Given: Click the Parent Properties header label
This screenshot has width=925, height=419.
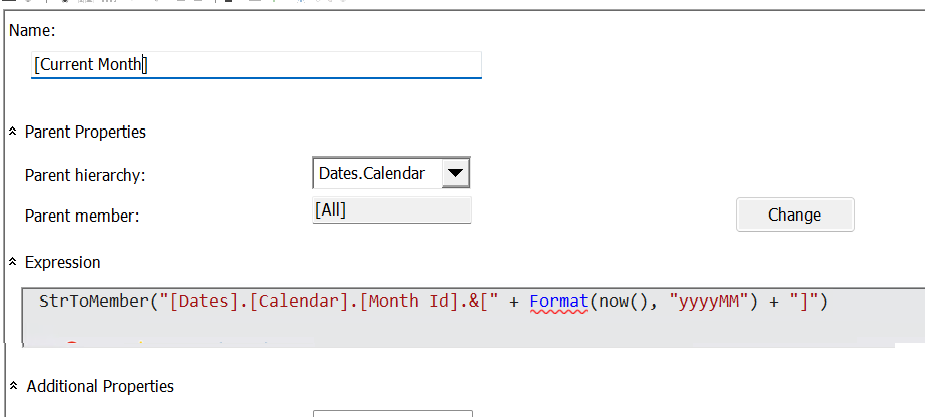Looking at the screenshot, I should tap(85, 132).
